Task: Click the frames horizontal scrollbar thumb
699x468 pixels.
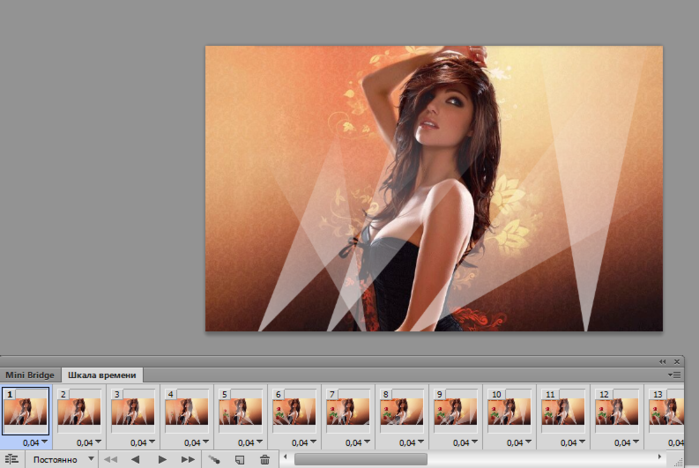Action: (361, 459)
